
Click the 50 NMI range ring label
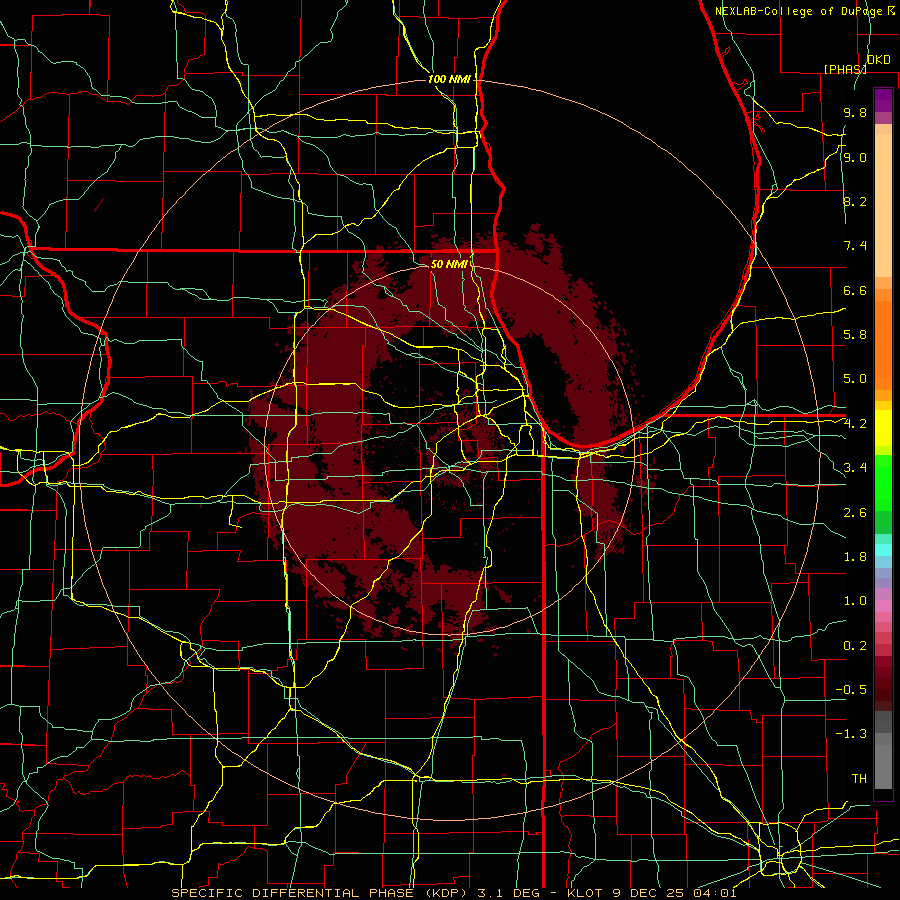tap(449, 264)
